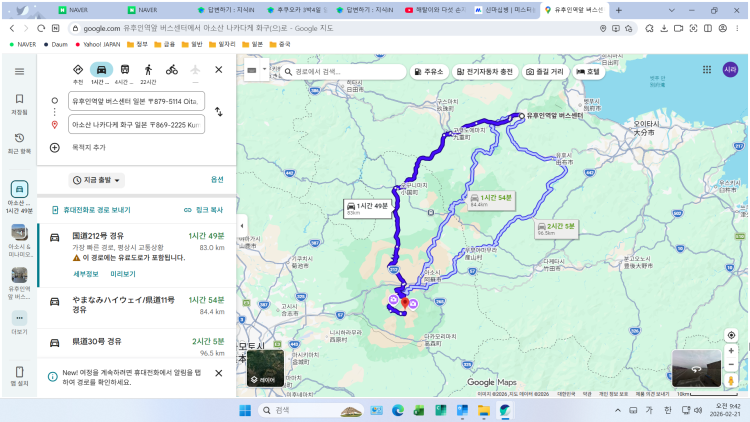The width and height of the screenshot is (750, 422).
Task: Click the 링크 복사 copy link button
Action: (204, 210)
